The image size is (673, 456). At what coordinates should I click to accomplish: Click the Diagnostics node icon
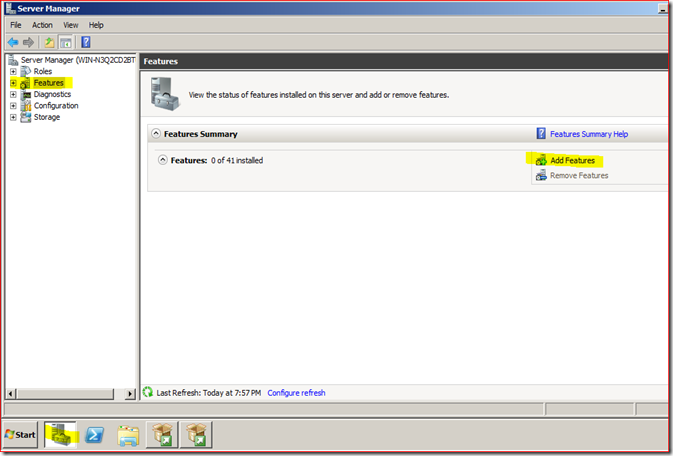pos(26,94)
